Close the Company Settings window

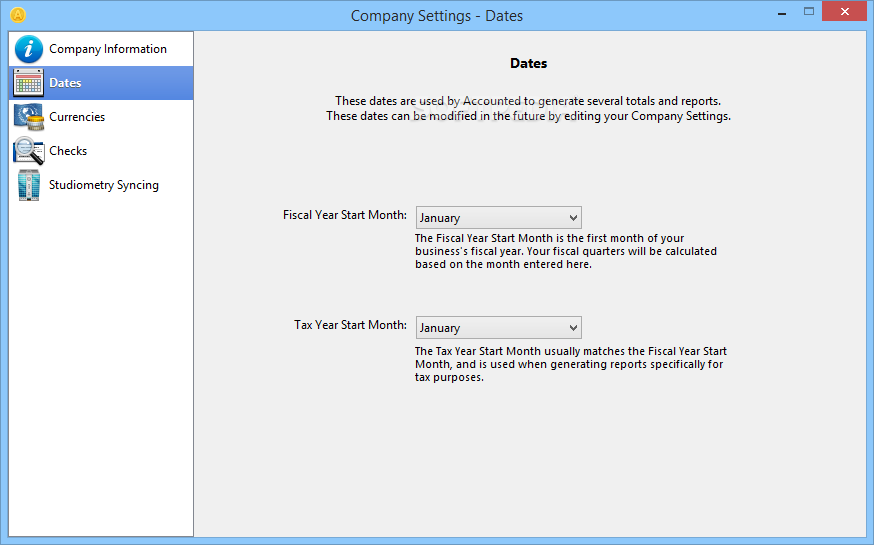tap(844, 12)
